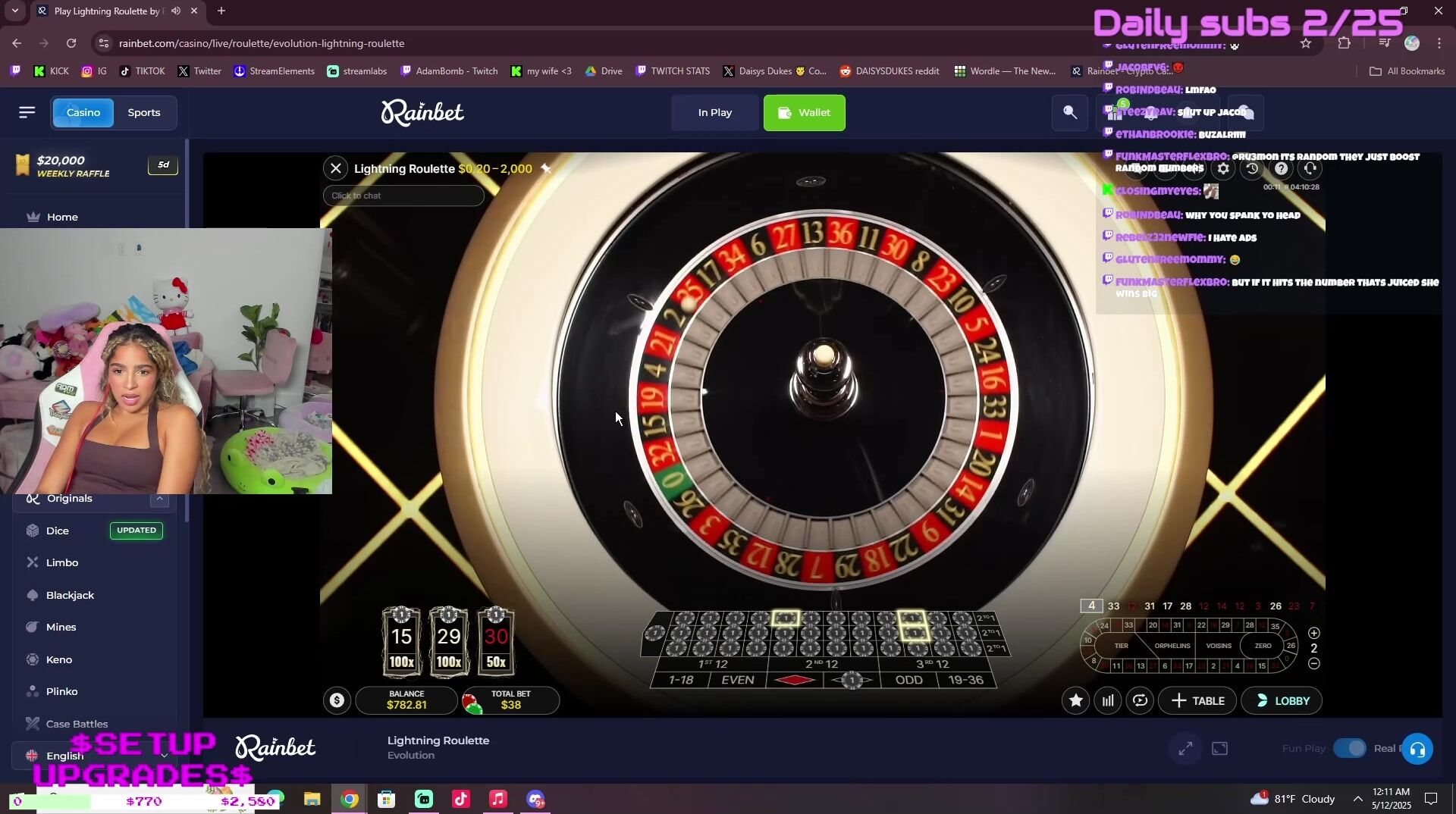Expand game to fullscreen arrows
The height and width of the screenshot is (814, 1456).
1185,749
